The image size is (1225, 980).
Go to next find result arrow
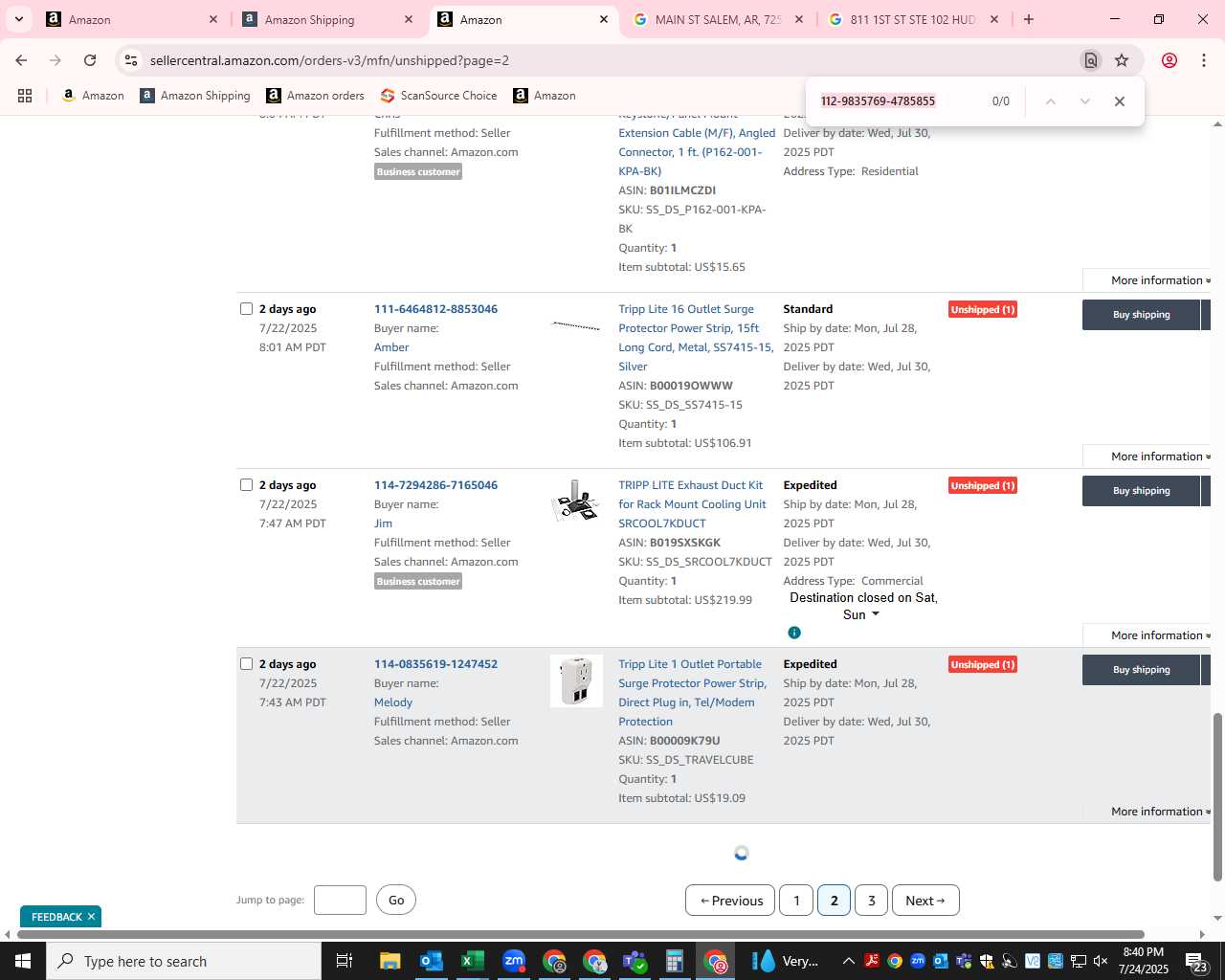1084,101
